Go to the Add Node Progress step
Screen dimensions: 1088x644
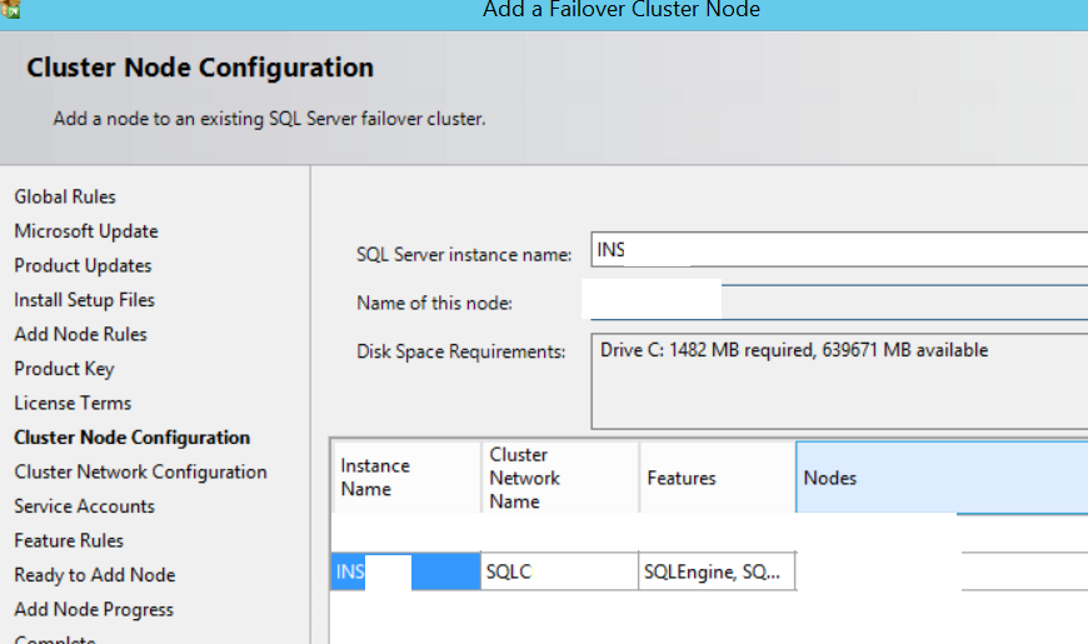(x=94, y=609)
